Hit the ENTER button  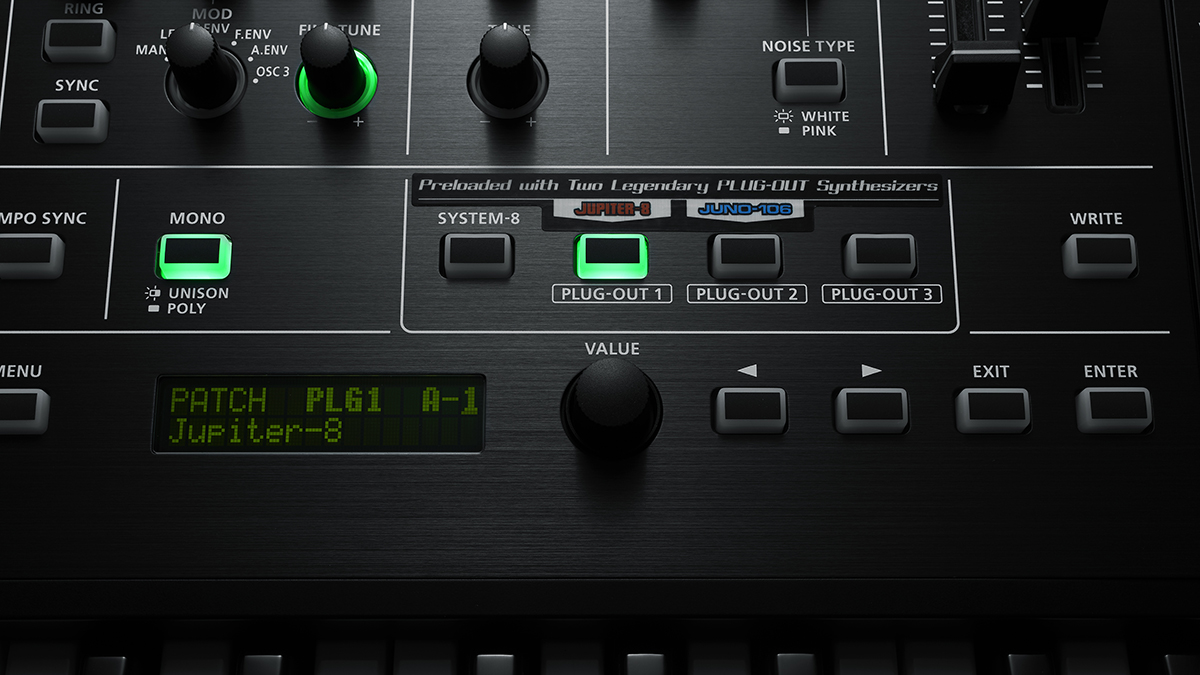pos(1114,409)
